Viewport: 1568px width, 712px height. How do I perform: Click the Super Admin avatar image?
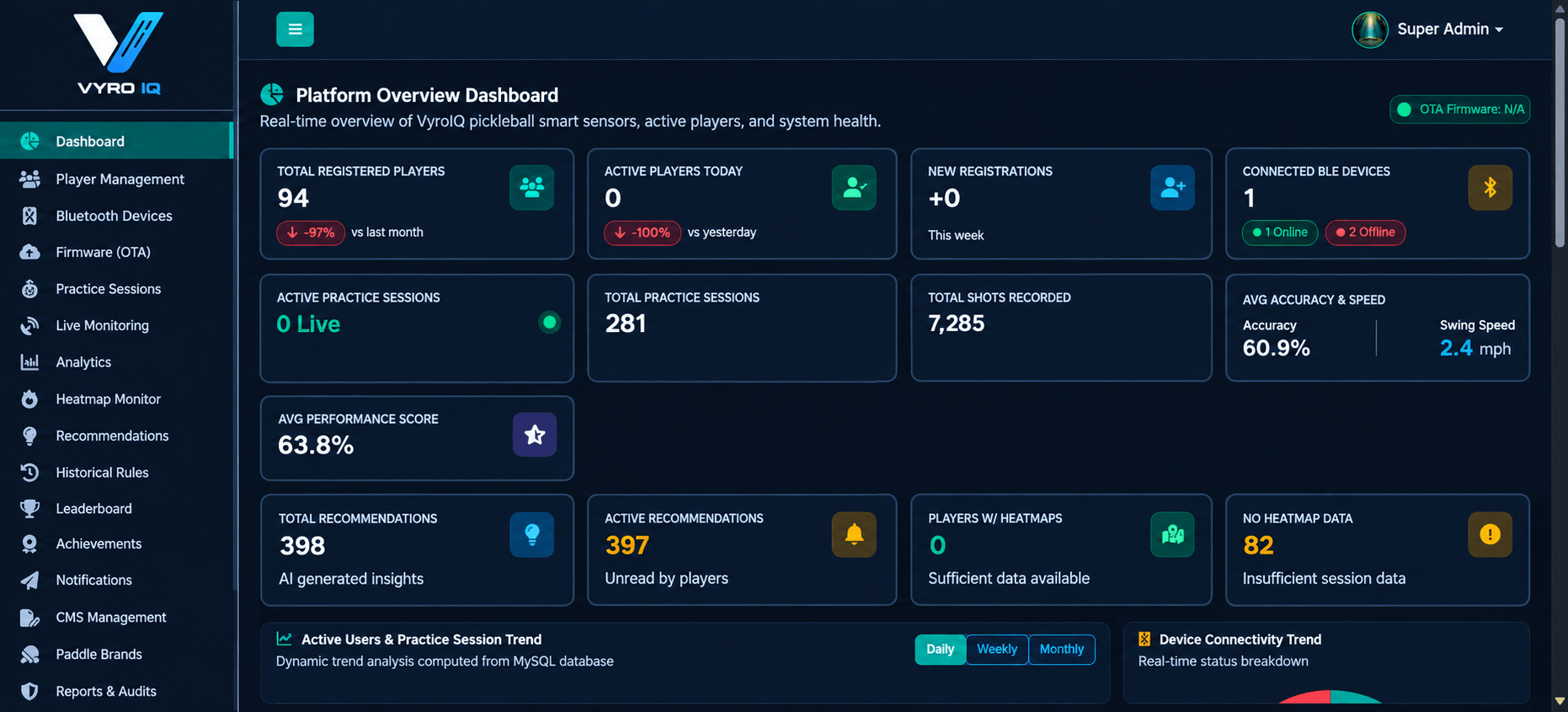1370,30
